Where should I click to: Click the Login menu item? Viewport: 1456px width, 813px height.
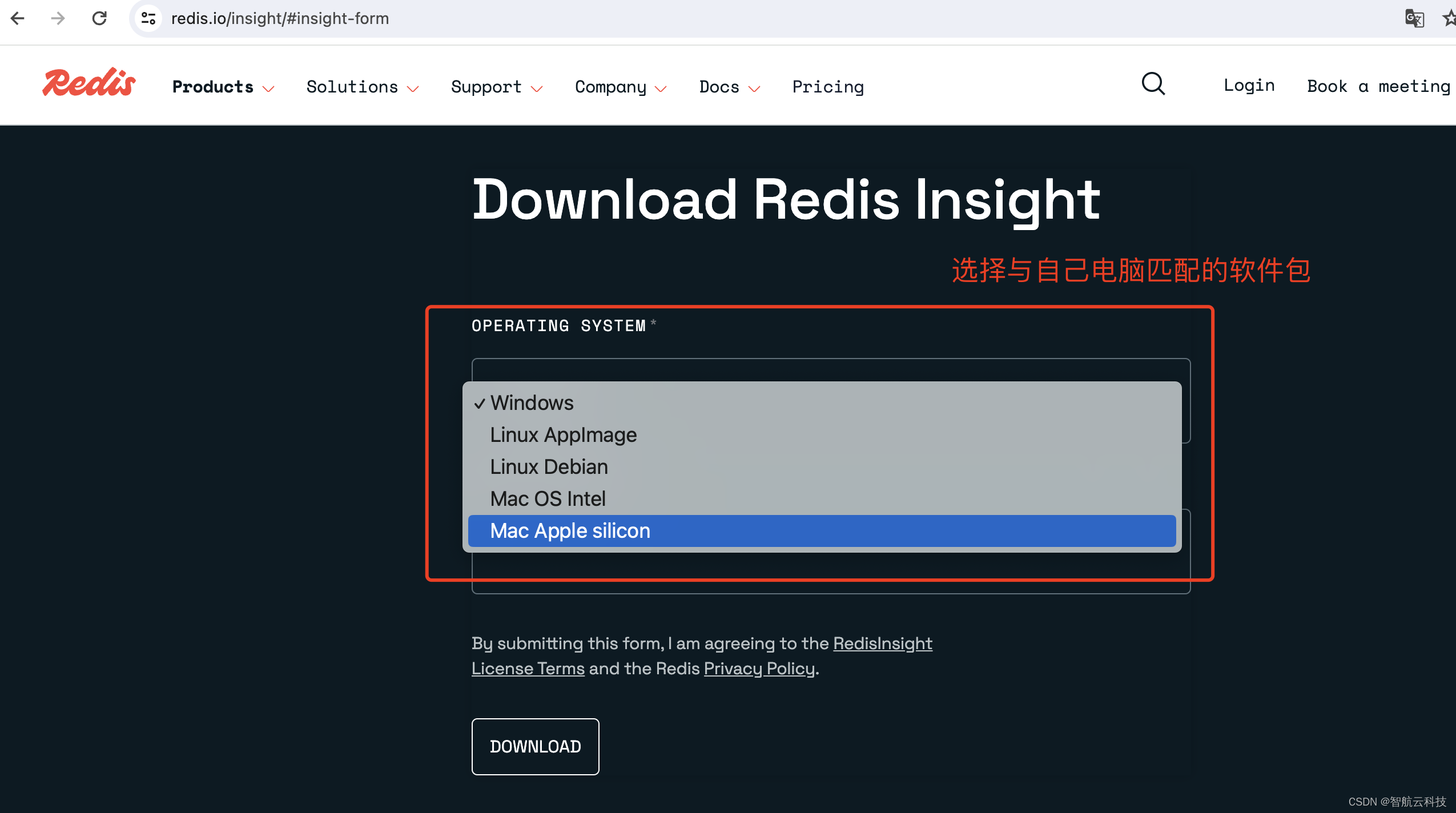click(1248, 85)
